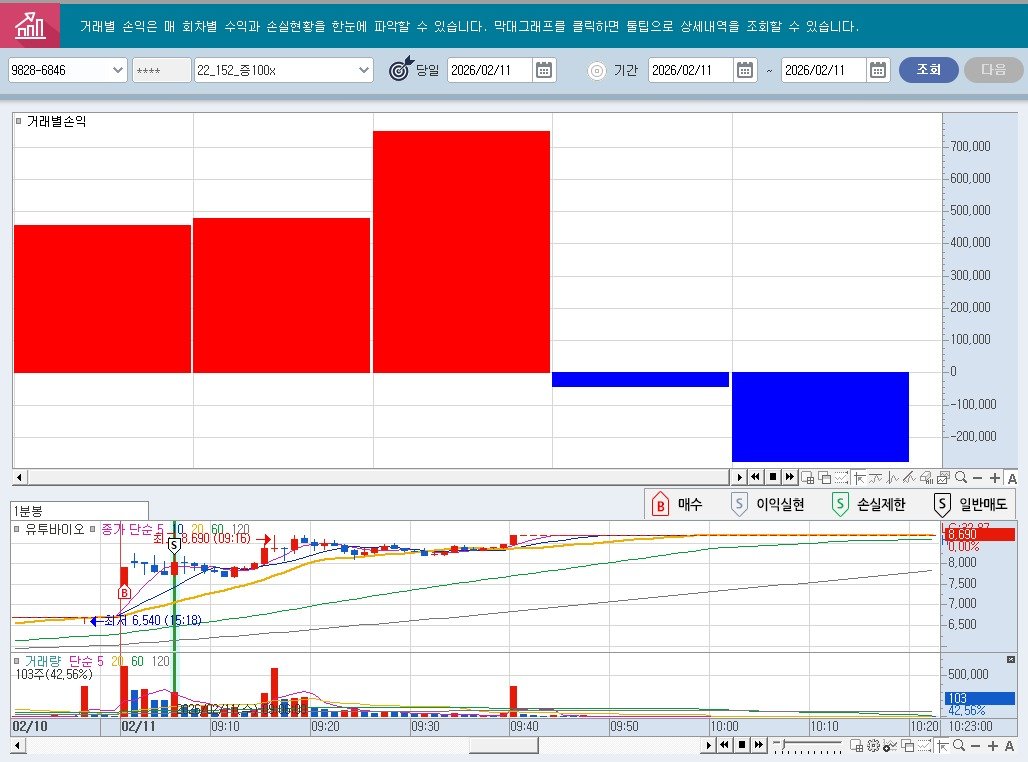Select the 당일 radio option
Viewport: 1028px width, 762px height.
point(400,70)
